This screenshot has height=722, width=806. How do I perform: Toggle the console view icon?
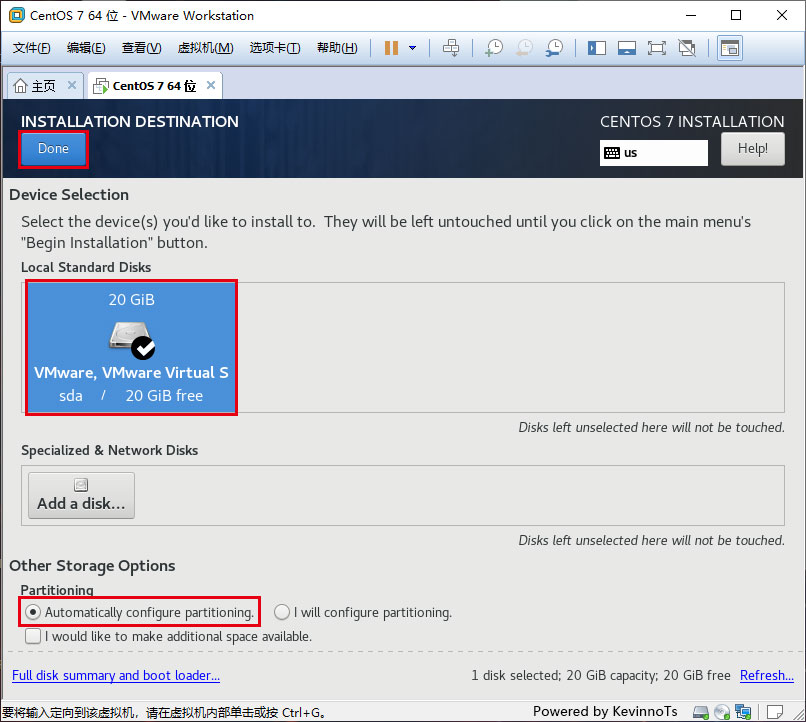pos(730,48)
